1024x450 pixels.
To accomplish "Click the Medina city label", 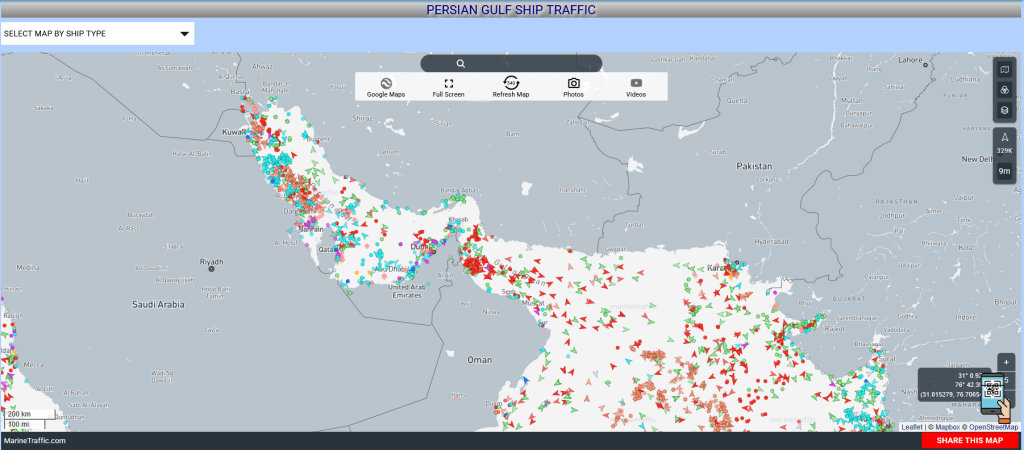I will [x=28, y=268].
